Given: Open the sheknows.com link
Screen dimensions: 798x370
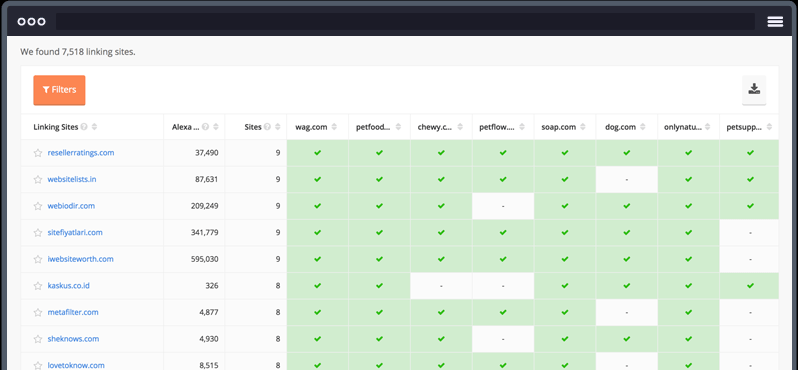Looking at the screenshot, I should point(73,338).
